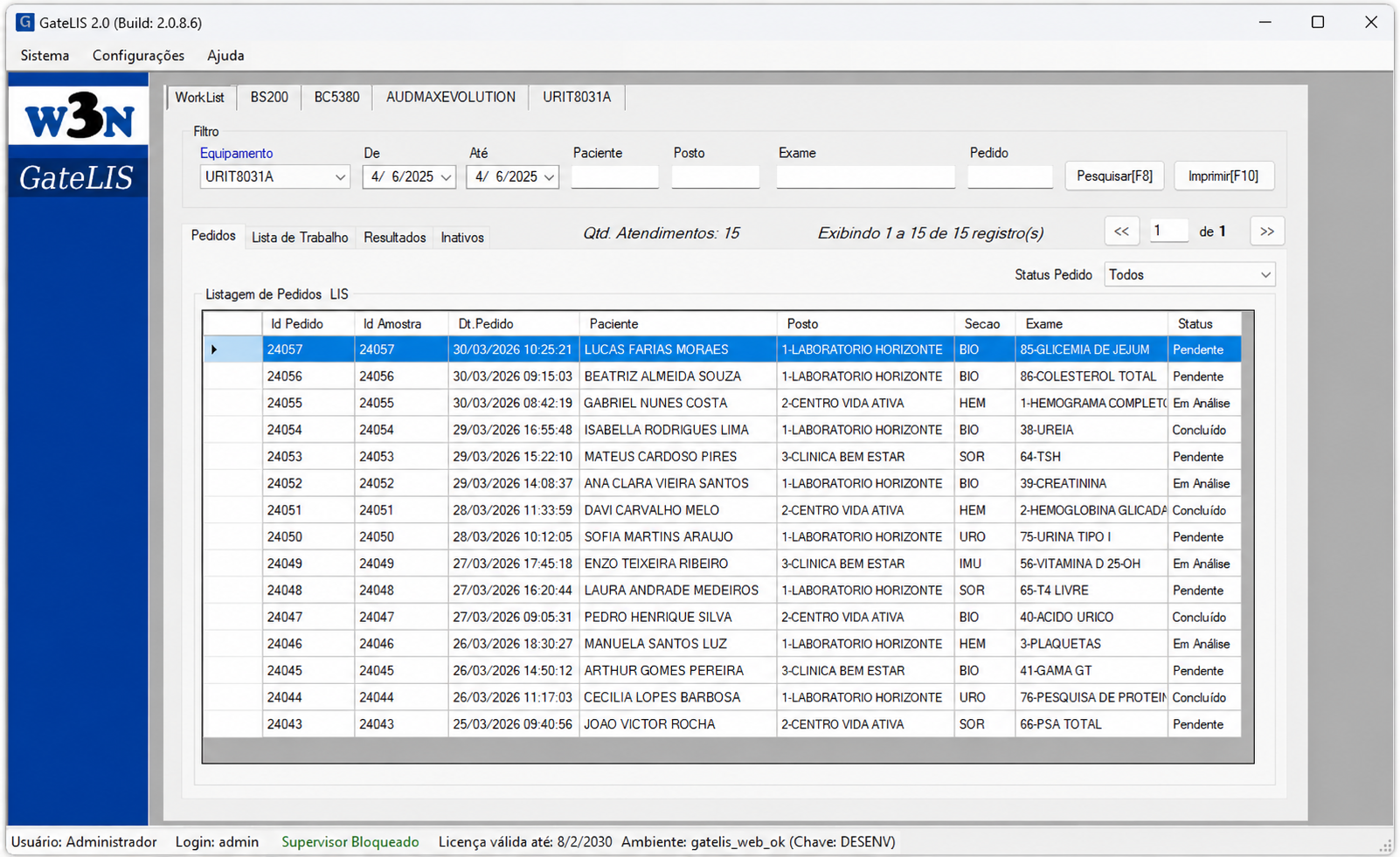Image resolution: width=1400 pixels, height=857 pixels.
Task: Expand the Status Pedido dropdown
Action: pyautogui.click(x=1265, y=274)
